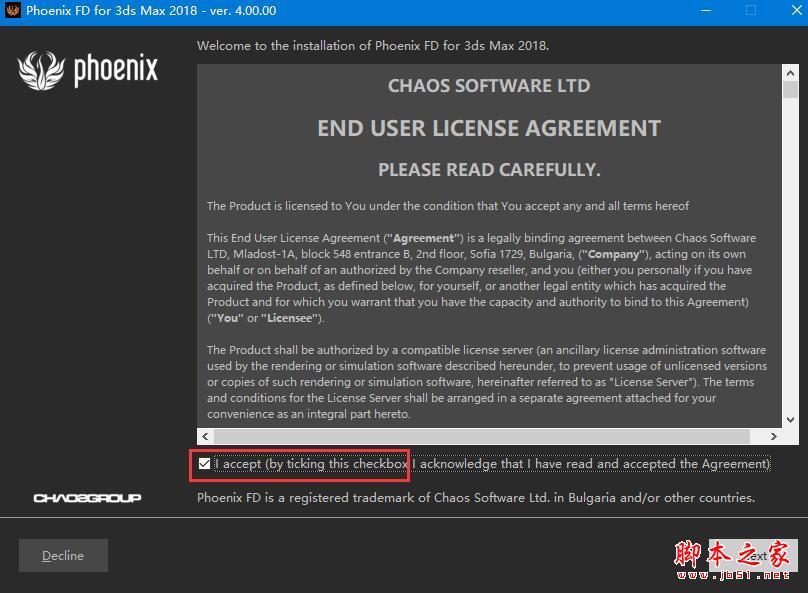Click the horizontal scrollbar thumb
Viewport: 808px width, 593px height.
point(482,436)
